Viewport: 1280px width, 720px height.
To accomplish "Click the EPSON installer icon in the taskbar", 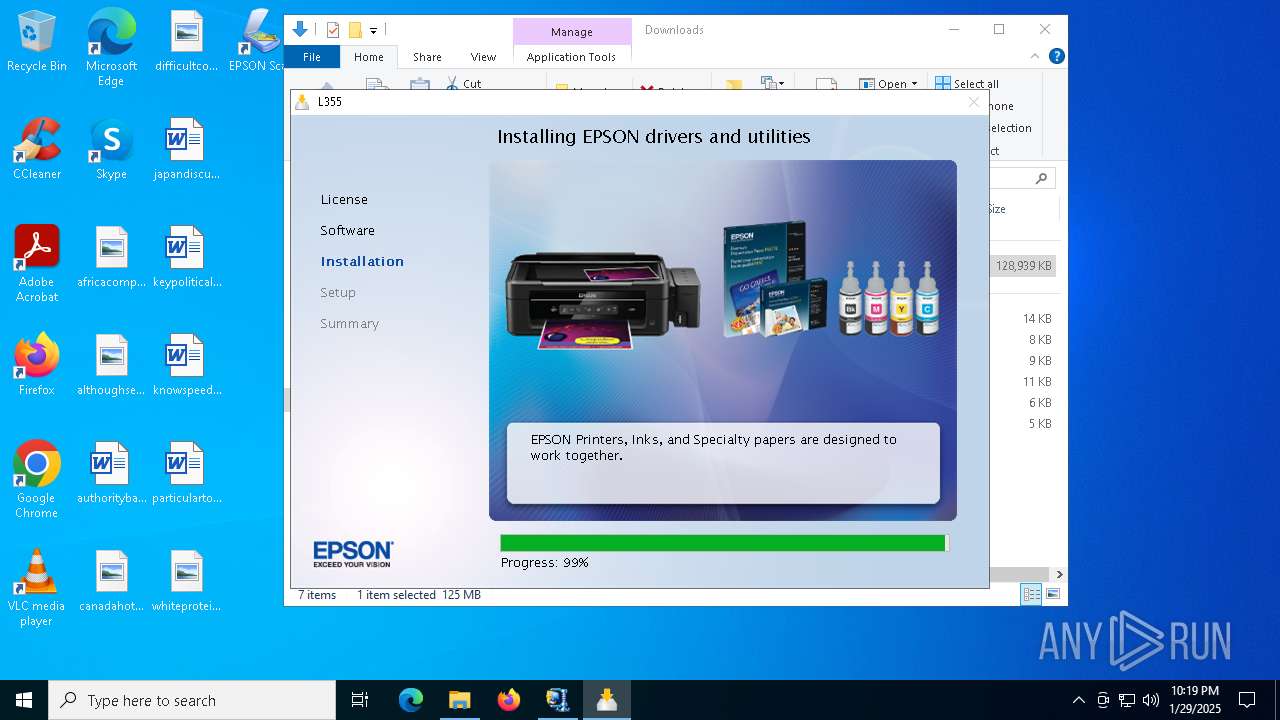I will 607,700.
